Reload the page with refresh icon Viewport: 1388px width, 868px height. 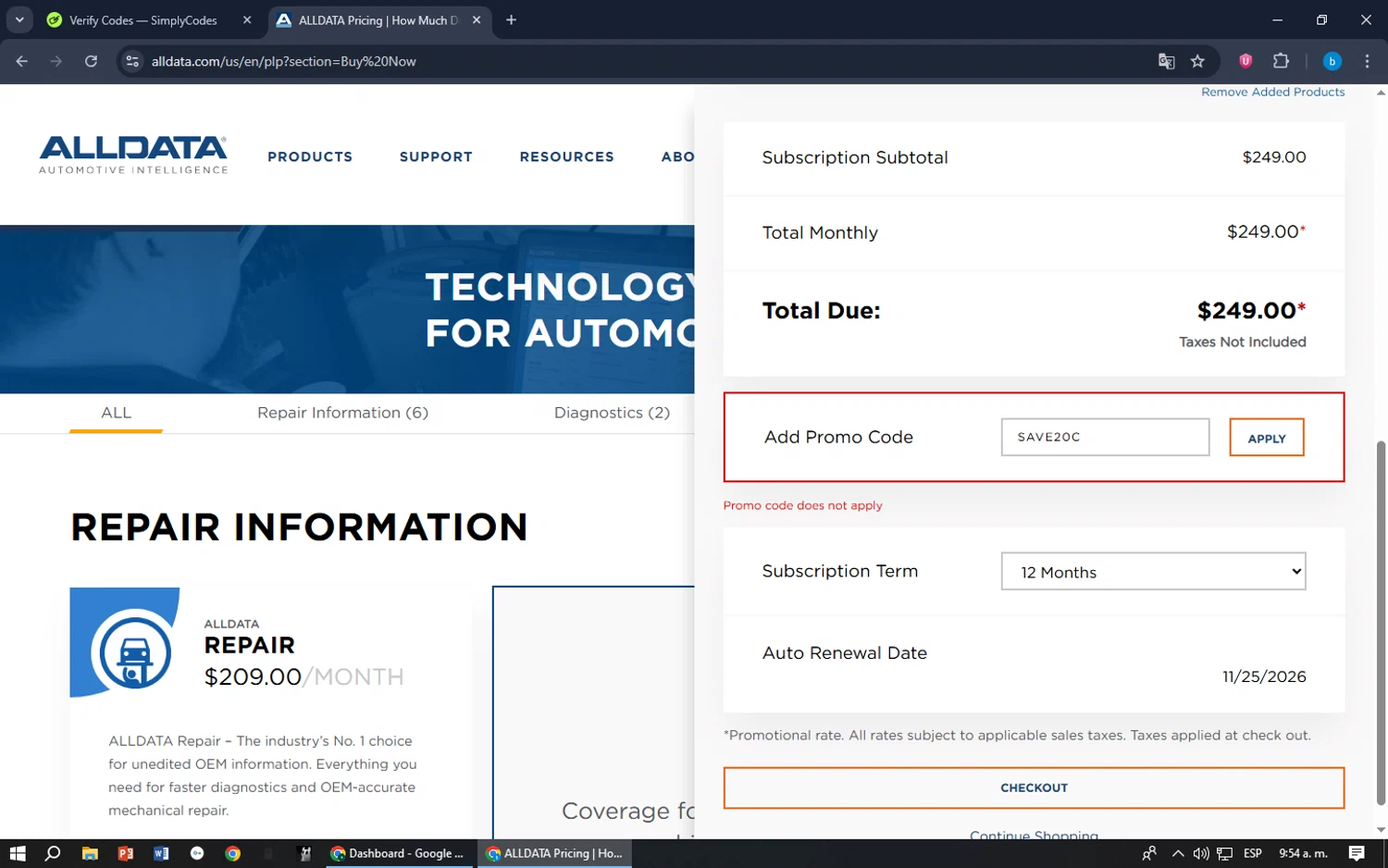click(x=91, y=61)
